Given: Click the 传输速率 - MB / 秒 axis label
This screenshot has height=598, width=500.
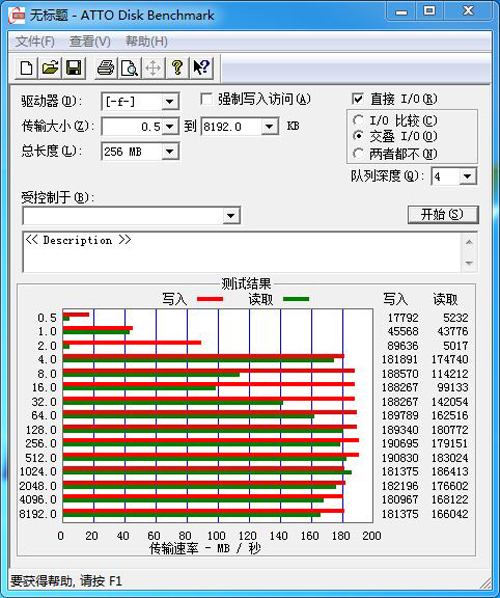Looking at the screenshot, I should (205, 548).
